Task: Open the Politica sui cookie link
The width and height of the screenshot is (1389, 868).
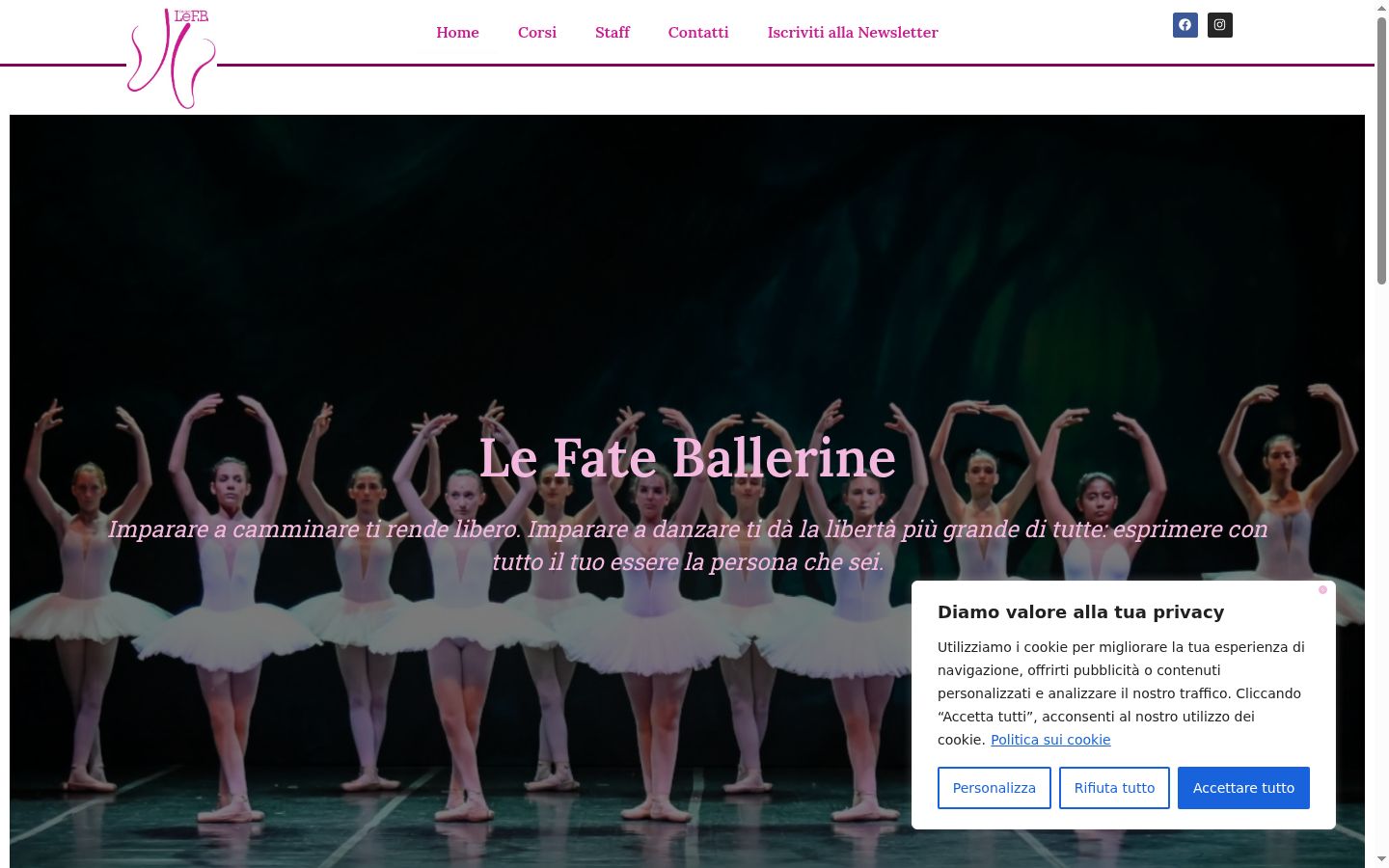Action: click(x=1050, y=740)
